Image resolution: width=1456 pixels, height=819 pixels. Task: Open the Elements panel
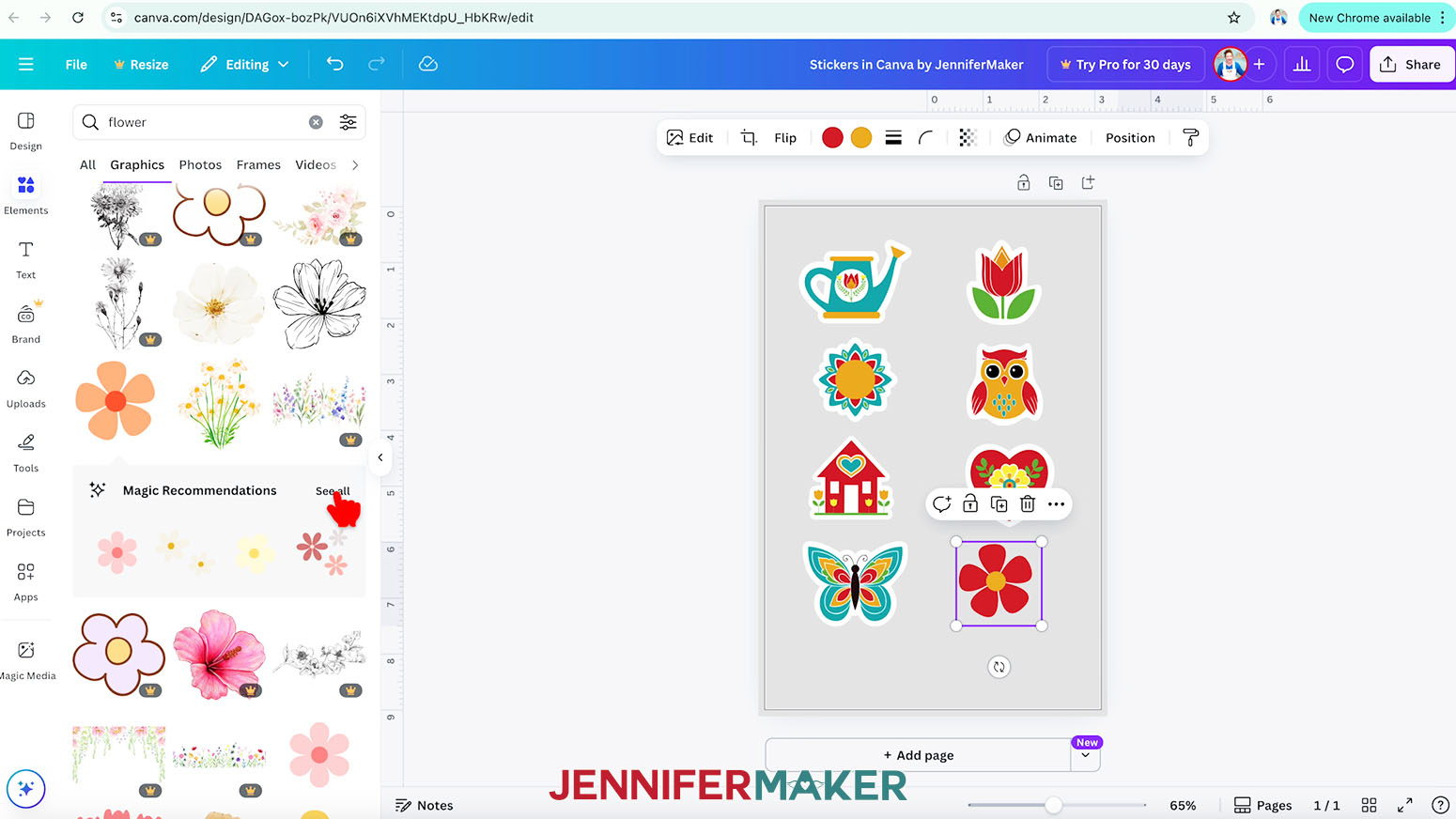pyautogui.click(x=25, y=195)
